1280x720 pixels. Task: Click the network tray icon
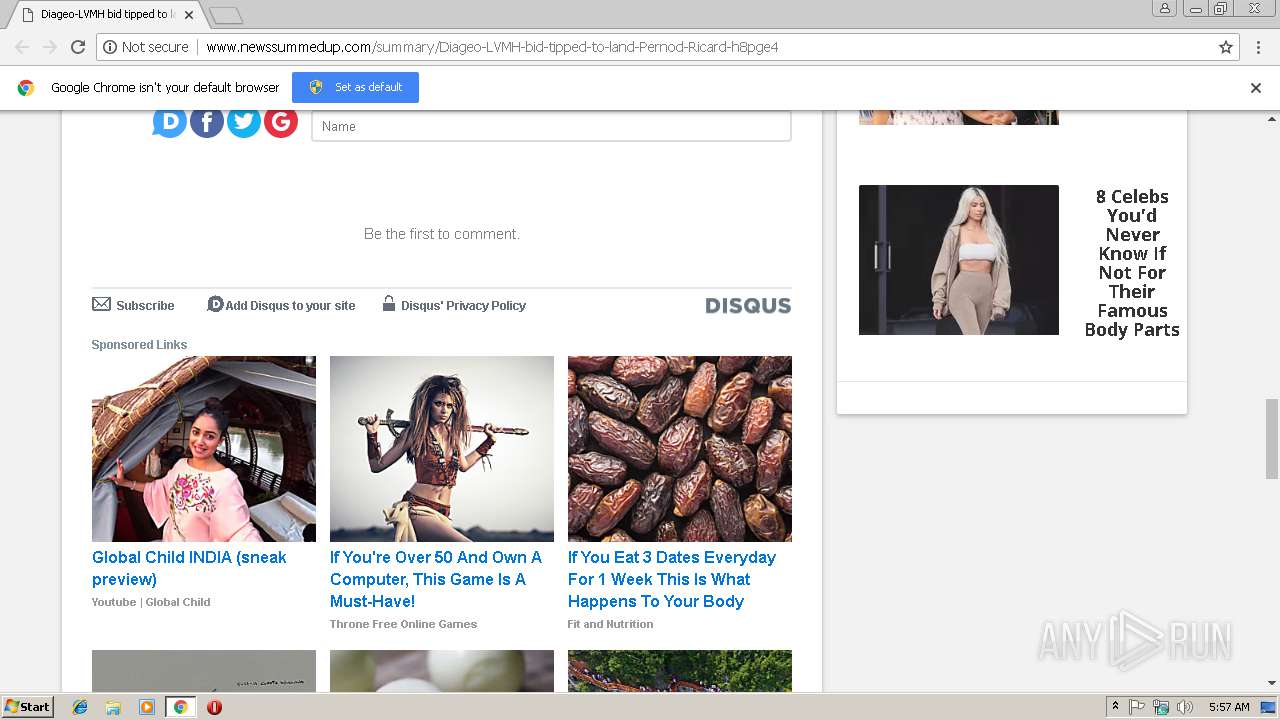(1161, 707)
